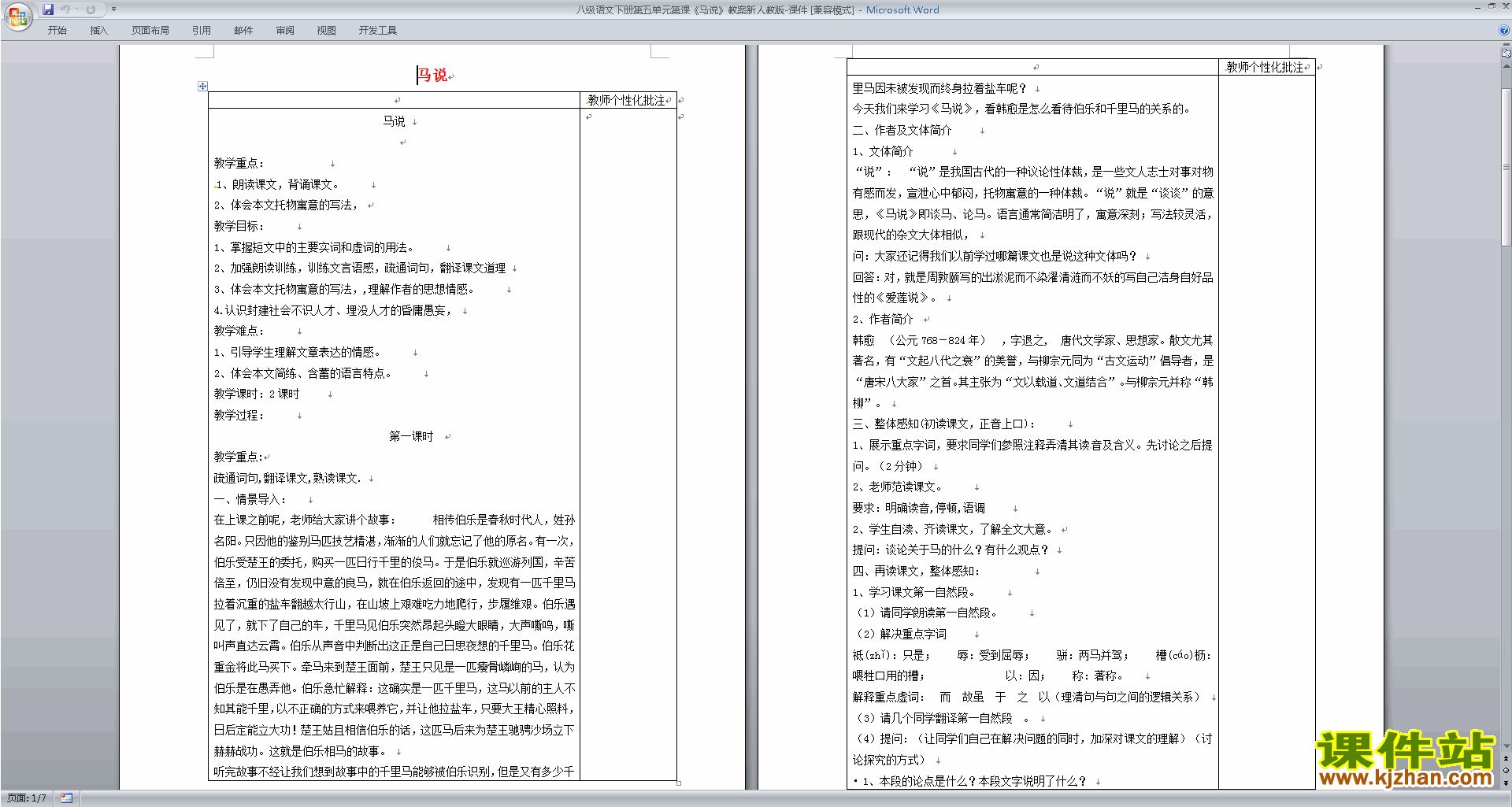The width and height of the screenshot is (1512, 807).
Task: Switch to 视图 tab
Action: pos(326,31)
